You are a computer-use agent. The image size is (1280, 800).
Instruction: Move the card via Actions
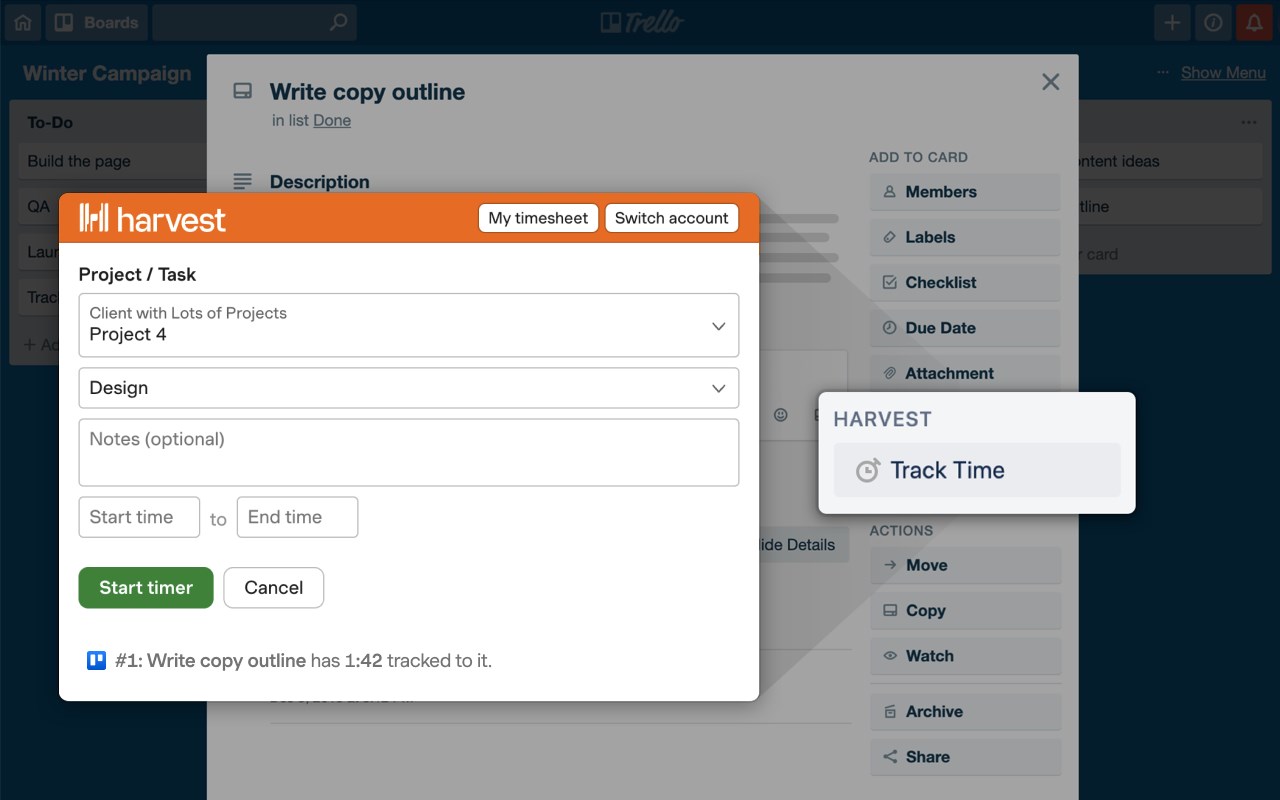click(x=965, y=565)
